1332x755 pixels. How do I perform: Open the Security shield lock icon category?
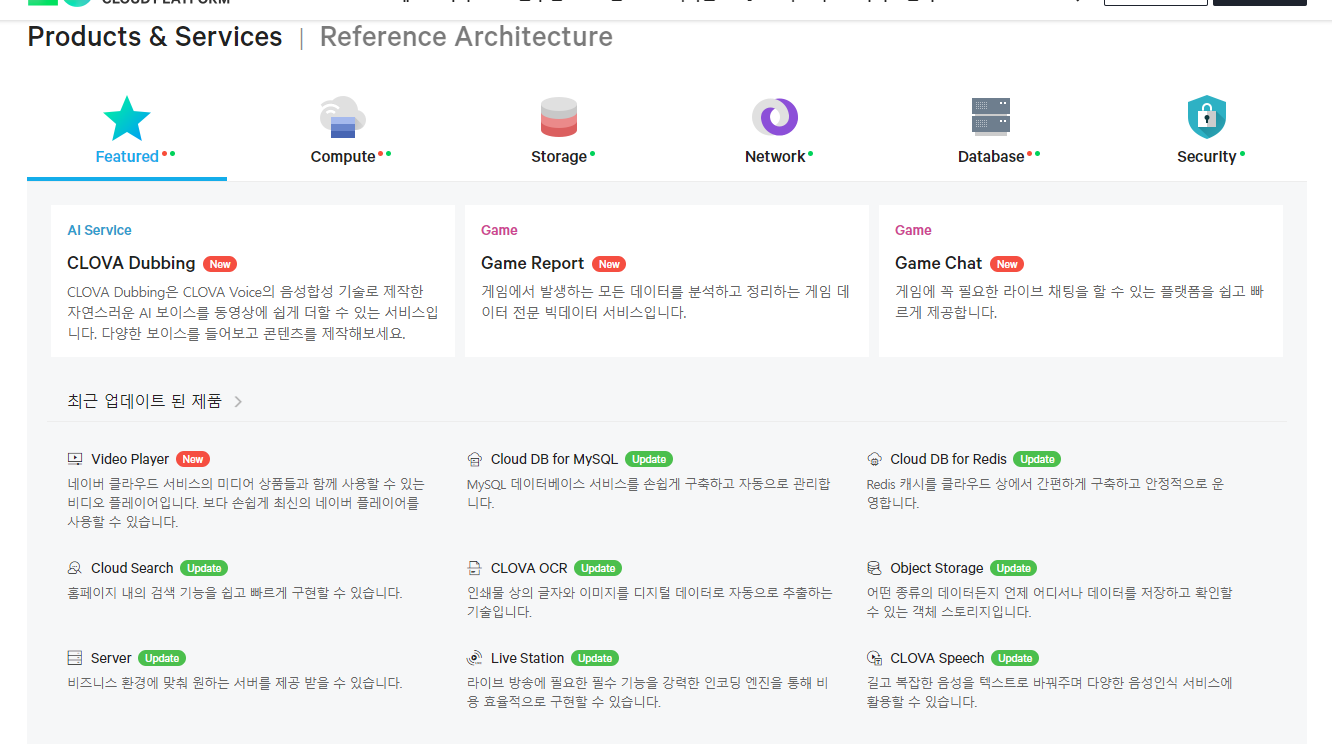pos(1207,118)
